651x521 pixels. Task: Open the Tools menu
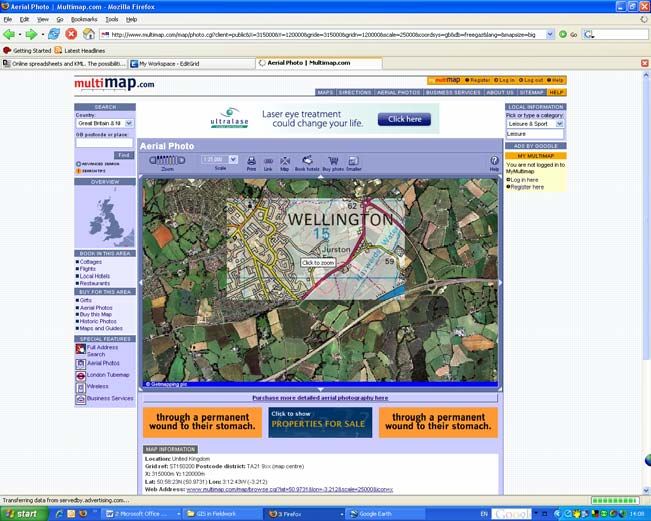tap(112, 20)
